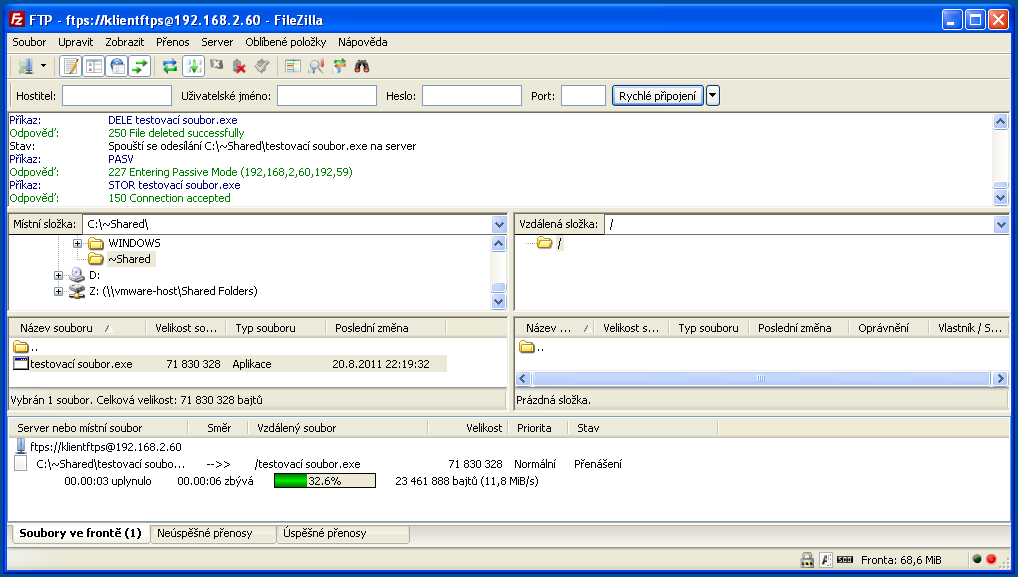
Task: Expand the Z: shared folders node
Action: pos(58,291)
